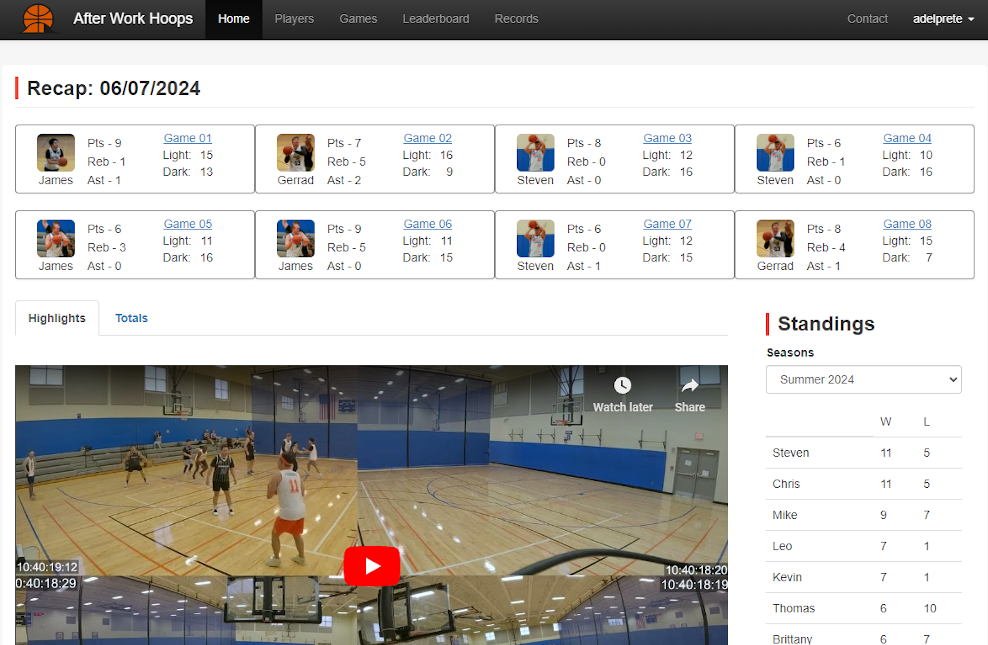Select the Highlights tab

[x=57, y=317]
